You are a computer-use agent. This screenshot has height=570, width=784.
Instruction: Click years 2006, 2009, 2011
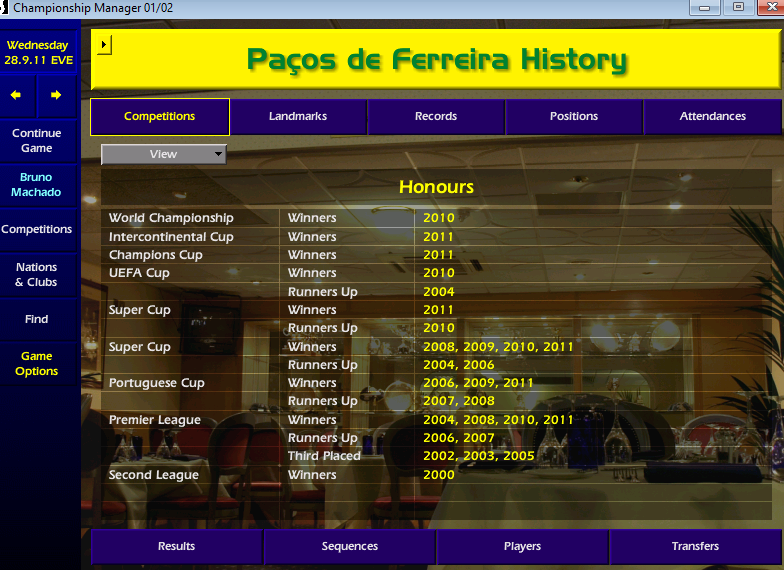point(478,383)
